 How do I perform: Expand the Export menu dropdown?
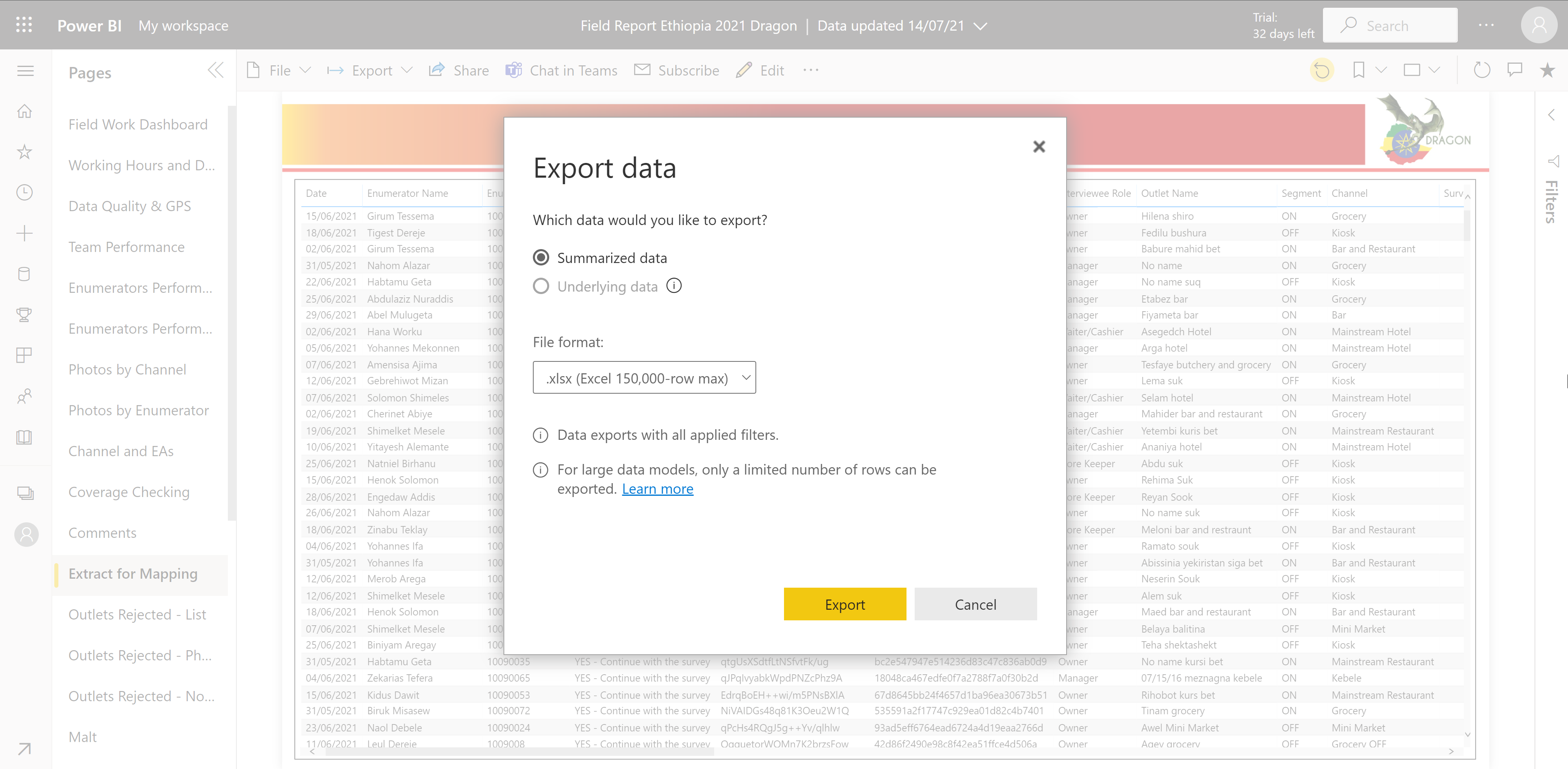(407, 71)
